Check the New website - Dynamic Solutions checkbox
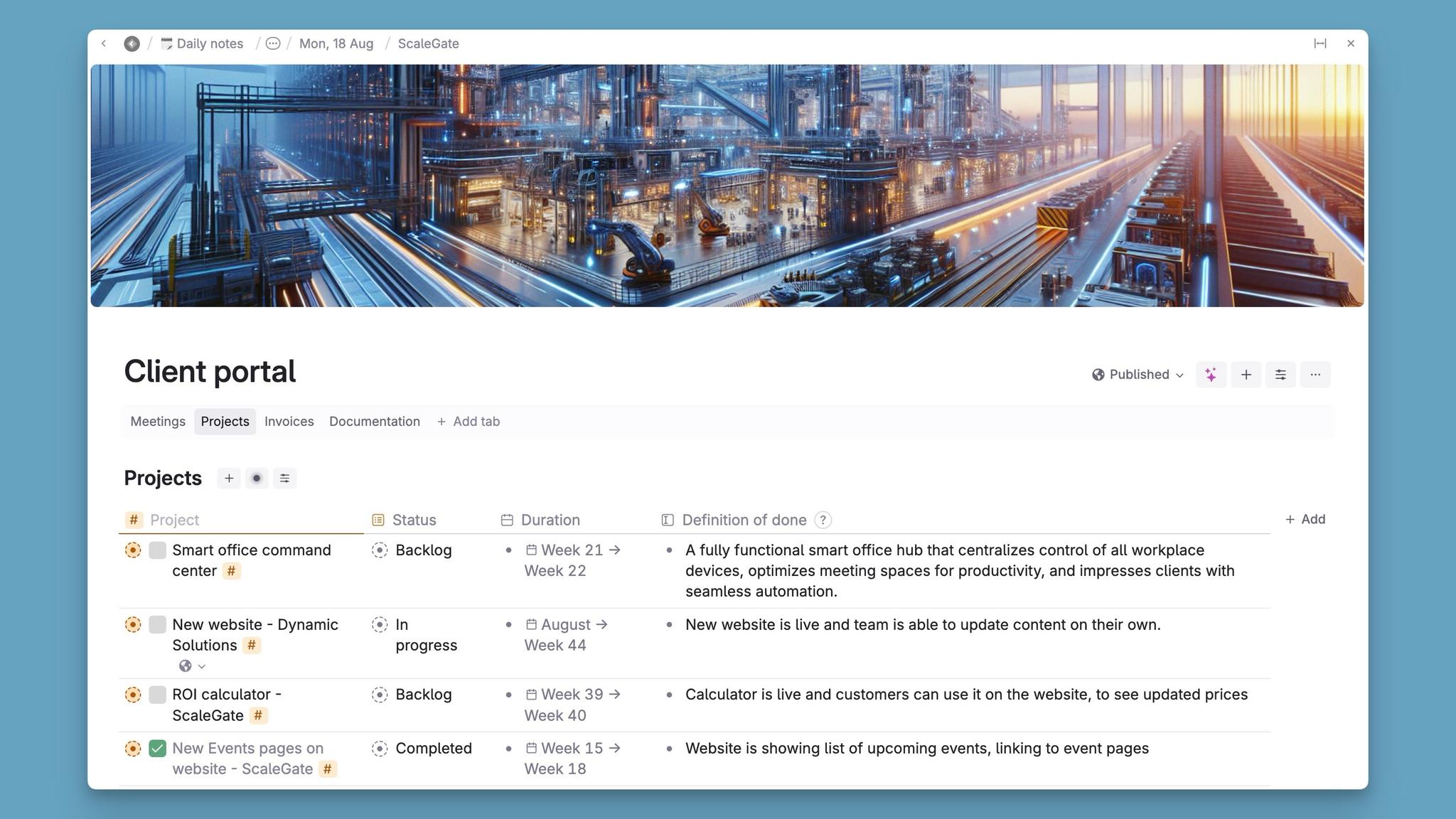This screenshot has width=1456, height=819. 158,624
